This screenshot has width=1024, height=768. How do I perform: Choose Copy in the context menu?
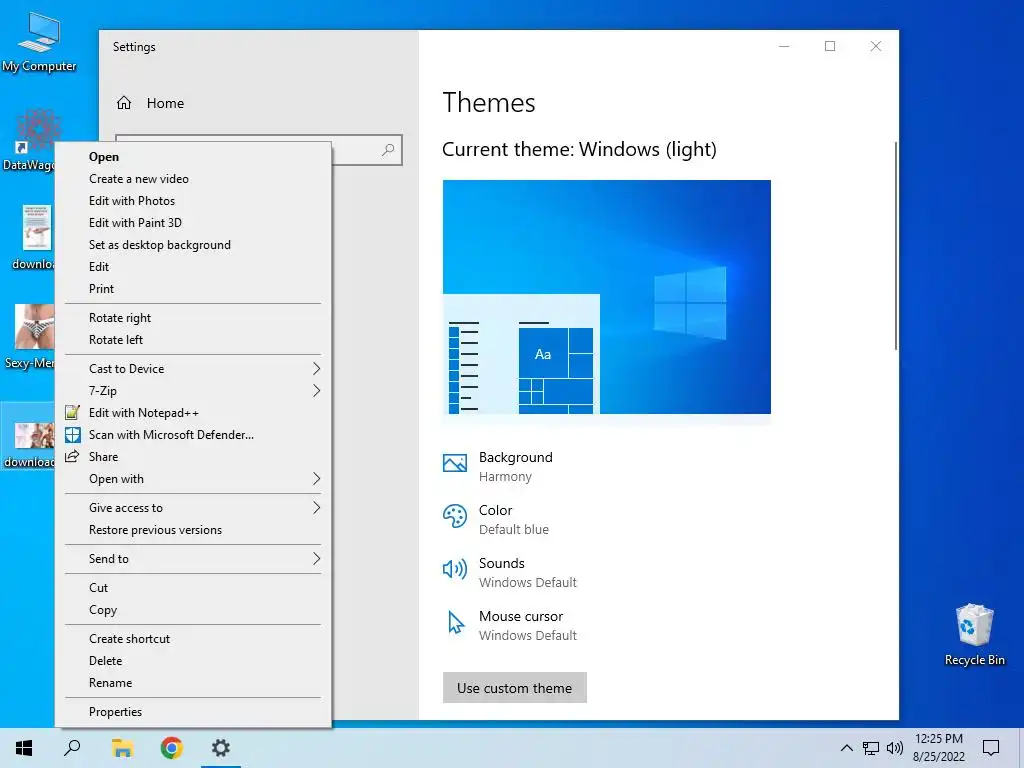click(x=193, y=610)
